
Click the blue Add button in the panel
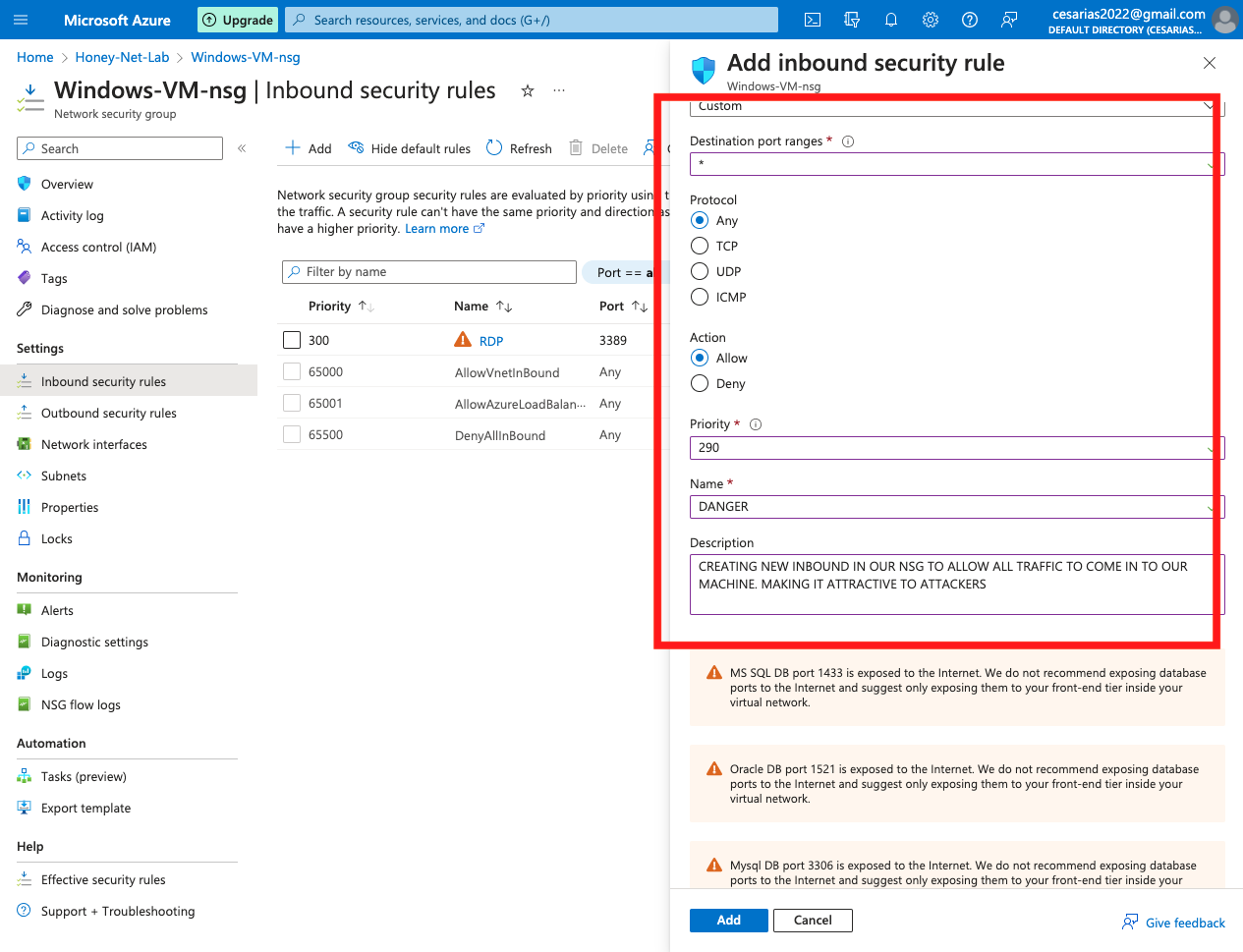729,920
